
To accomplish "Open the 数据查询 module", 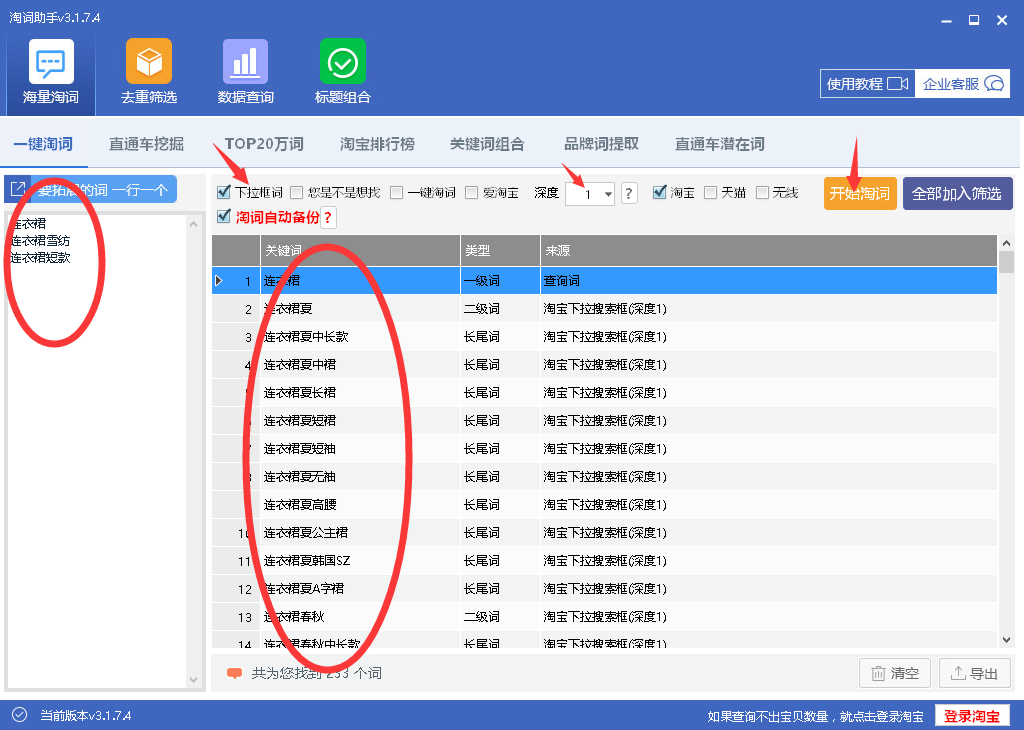I will [246, 72].
